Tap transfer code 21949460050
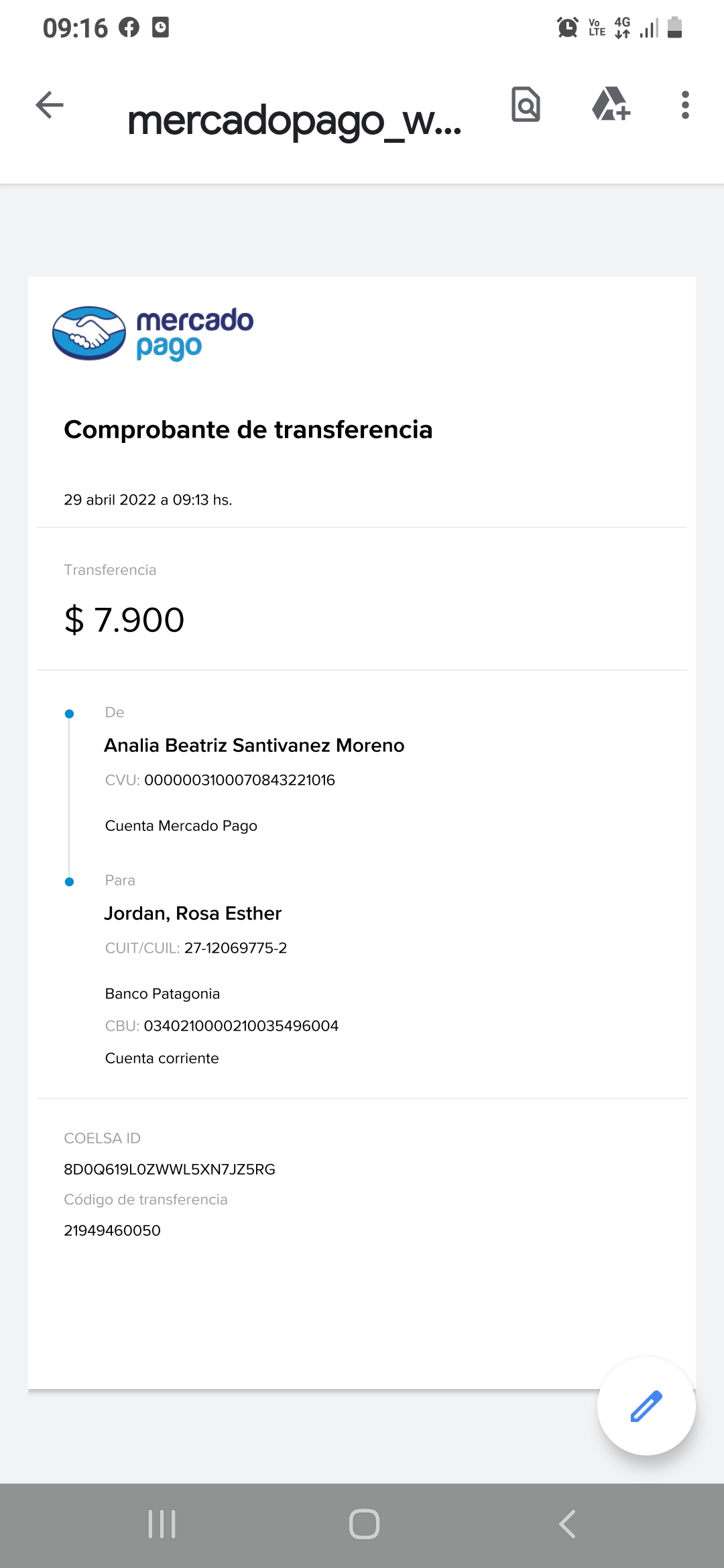This screenshot has height=1568, width=724. pos(112,1230)
